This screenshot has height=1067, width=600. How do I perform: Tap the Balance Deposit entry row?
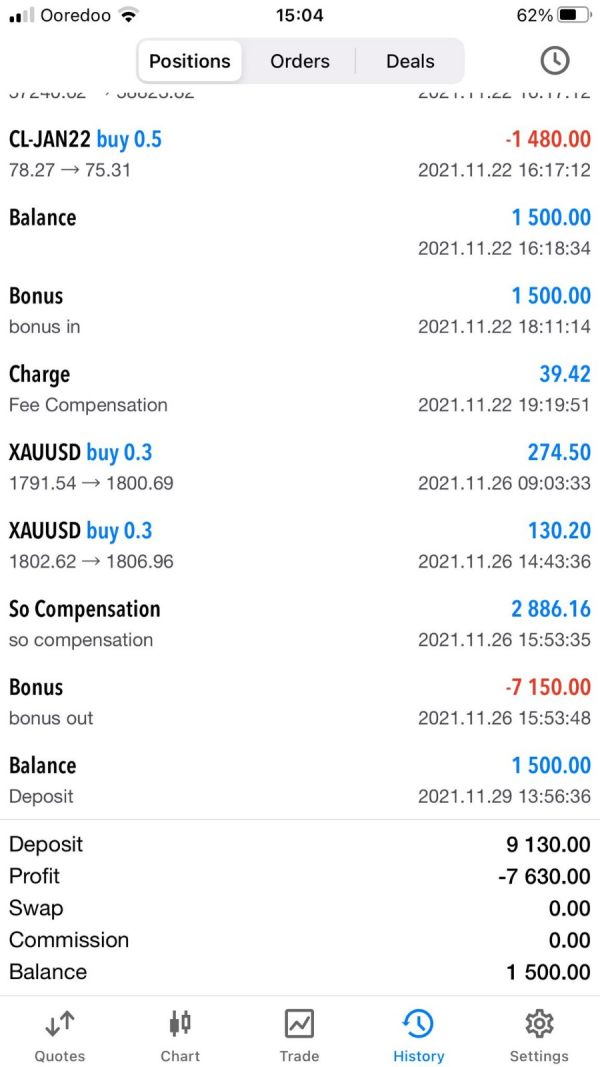[x=299, y=780]
